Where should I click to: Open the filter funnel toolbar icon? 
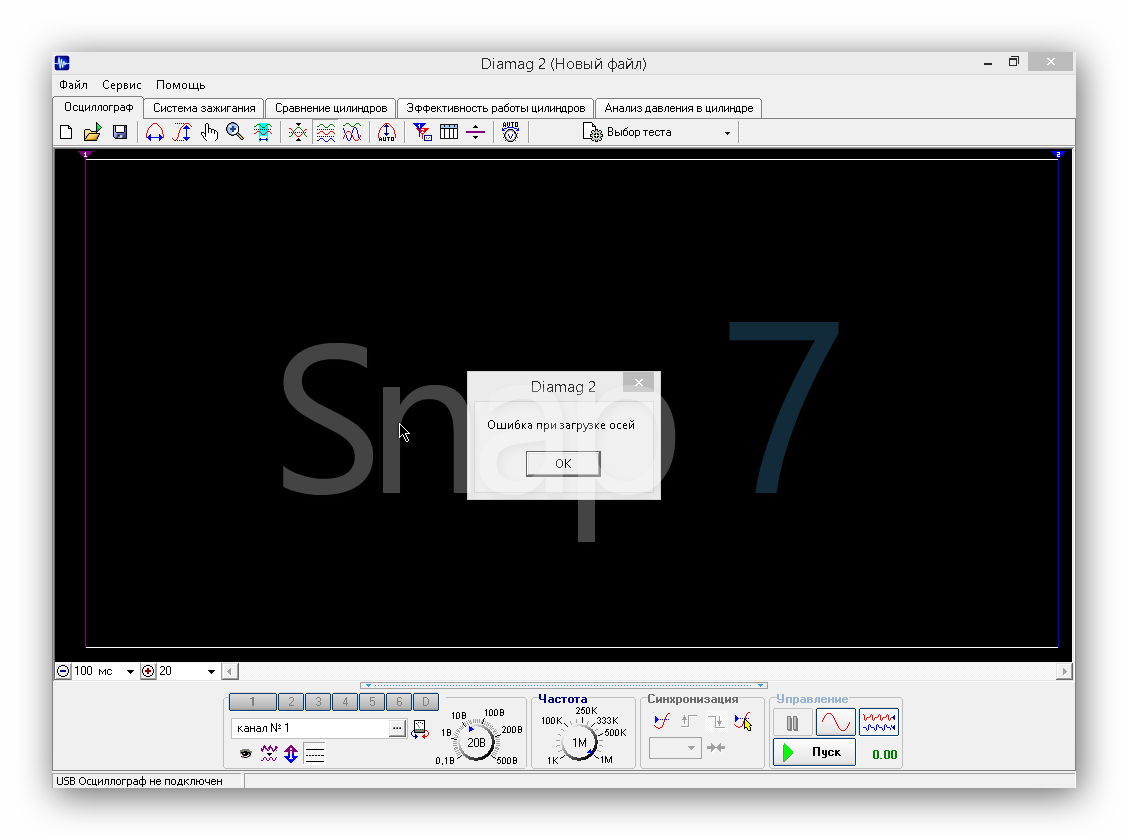point(422,132)
